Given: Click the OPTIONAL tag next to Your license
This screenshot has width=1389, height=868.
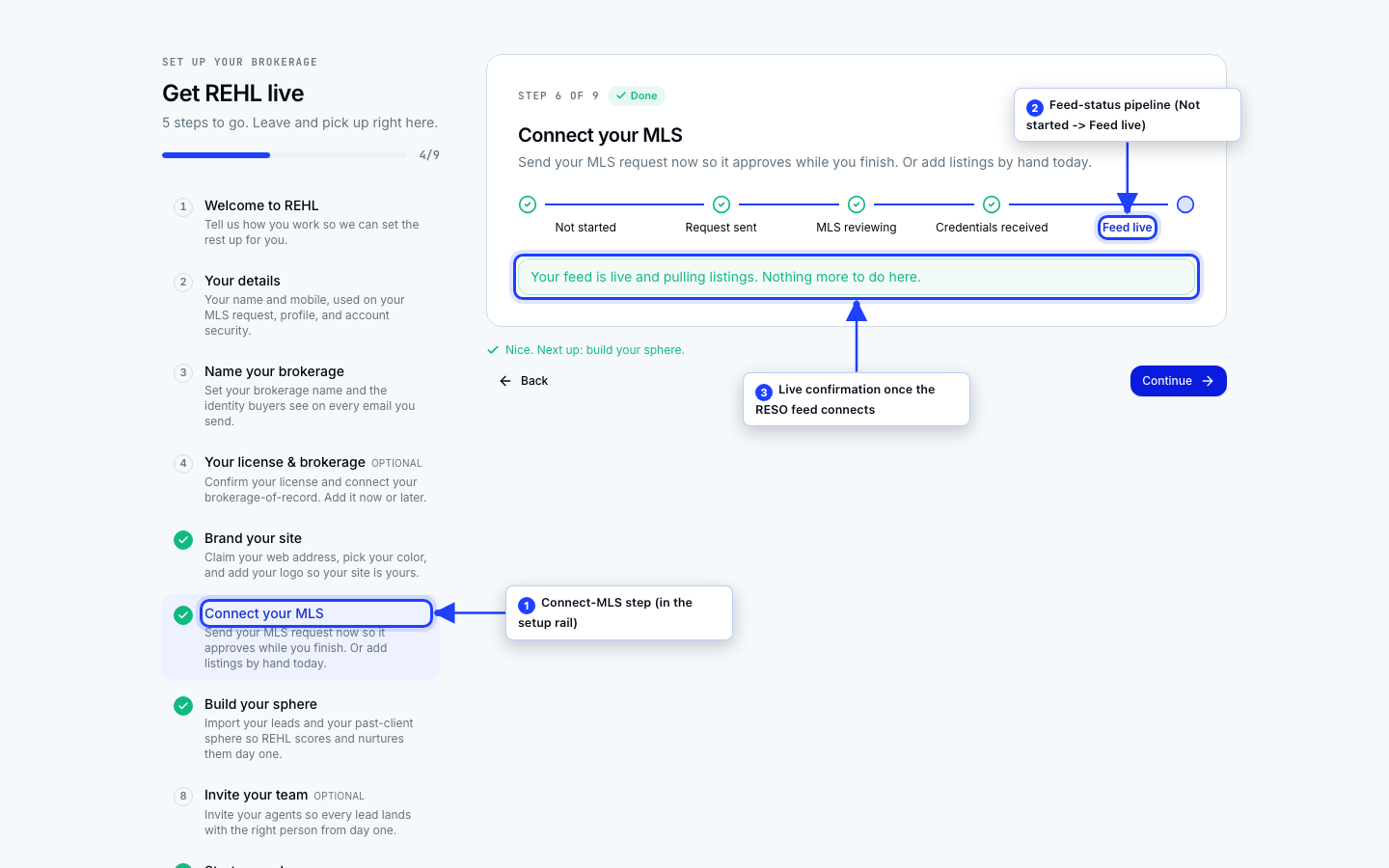Looking at the screenshot, I should coord(396,464).
